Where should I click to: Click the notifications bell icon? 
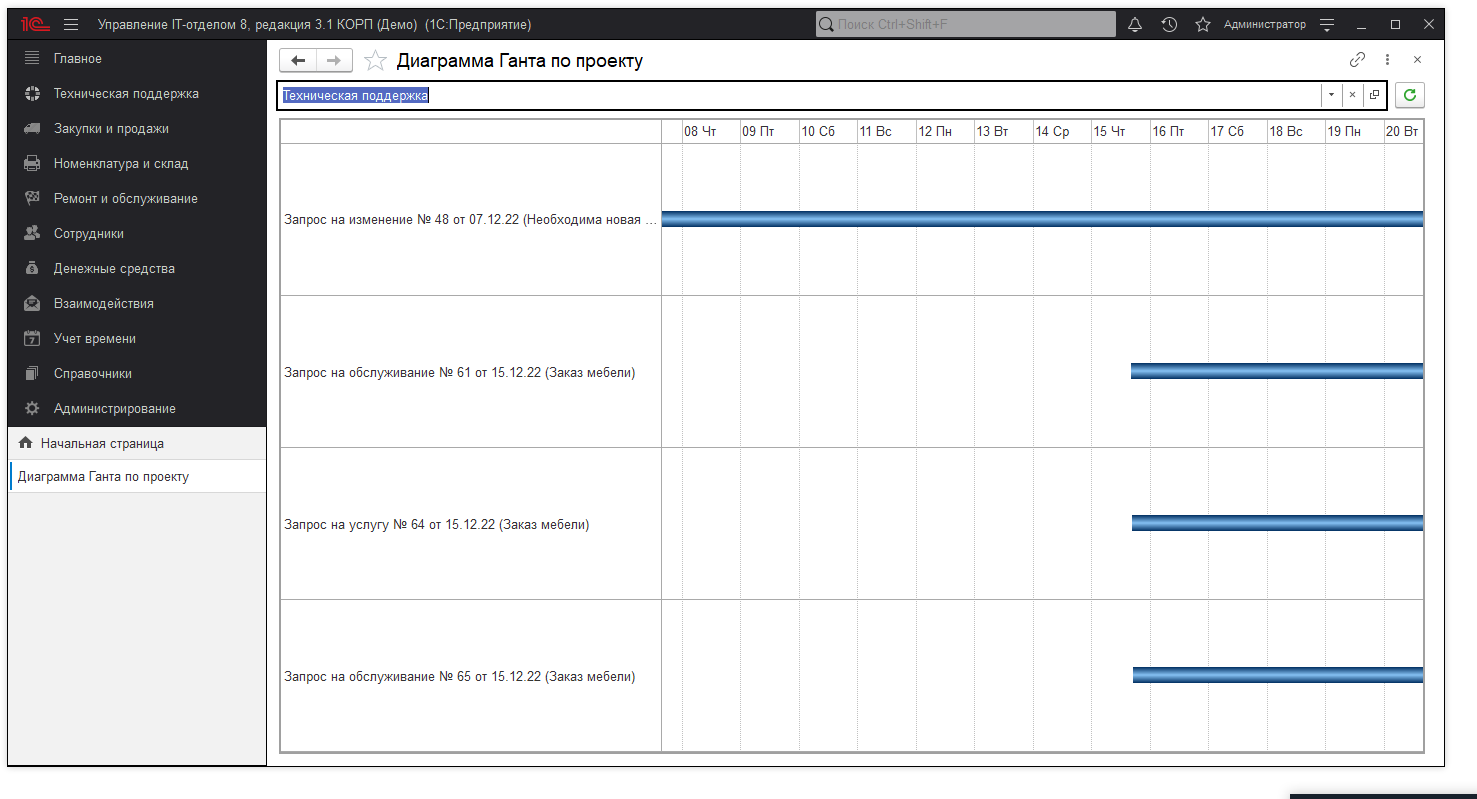click(x=1134, y=24)
